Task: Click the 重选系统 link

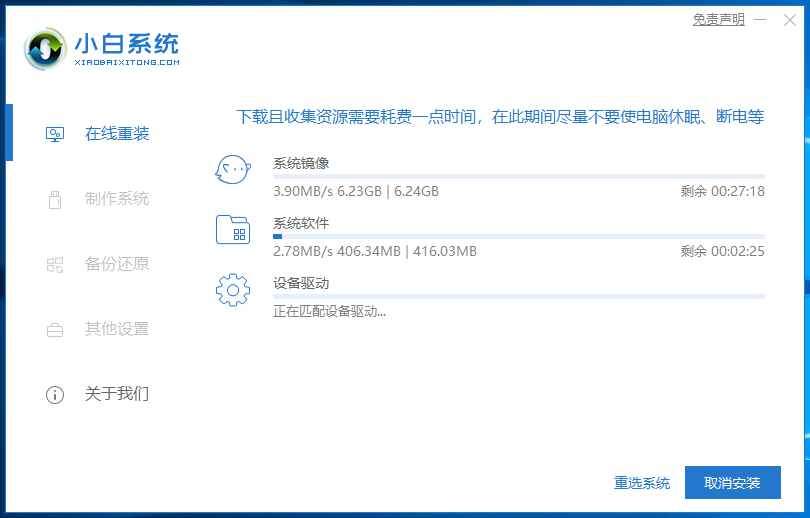Action: coord(642,483)
